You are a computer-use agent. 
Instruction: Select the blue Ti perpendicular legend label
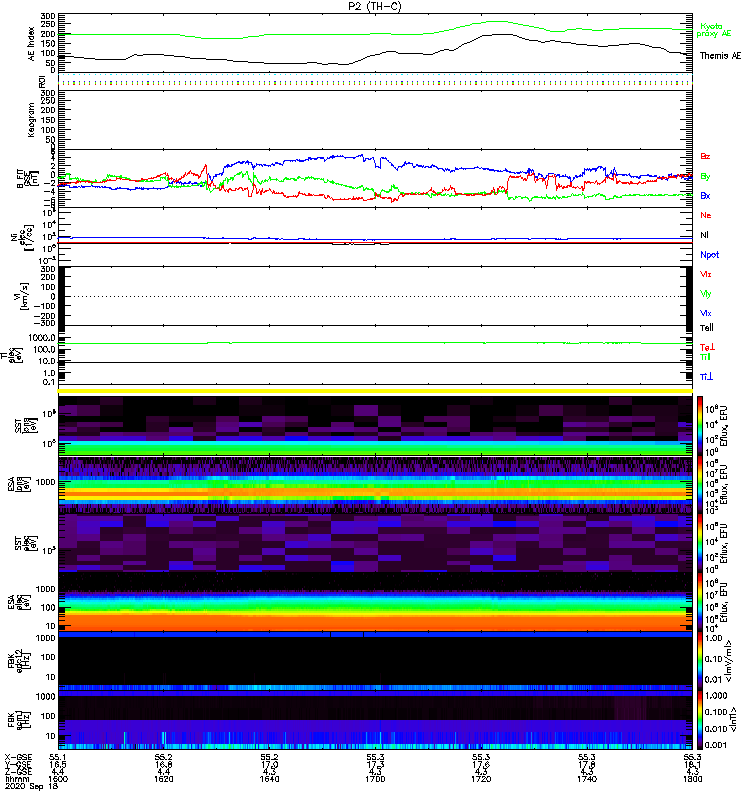(x=706, y=377)
